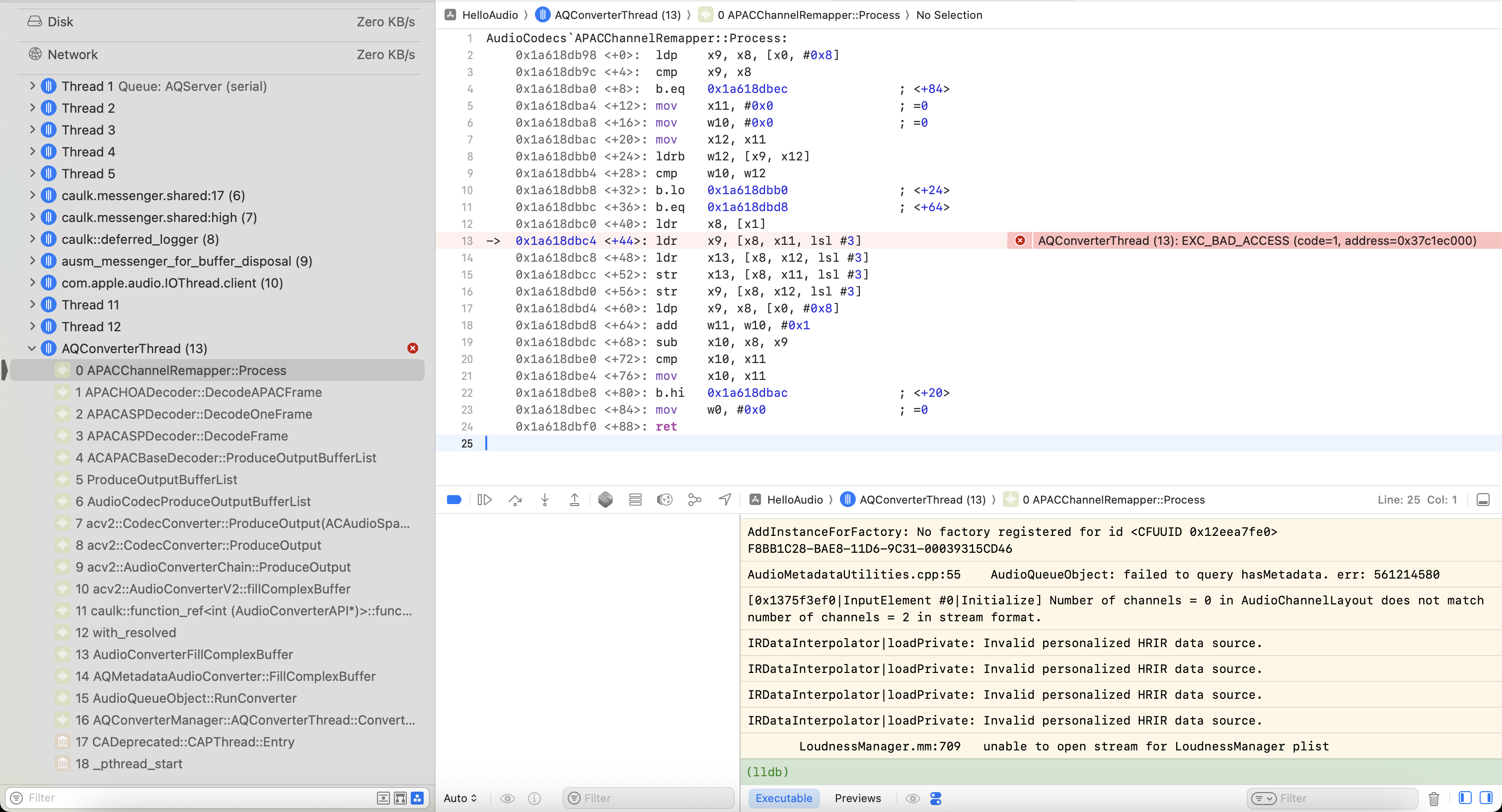1502x812 pixels.
Task: Click HelloAudio in top jump bar
Action: (490, 14)
